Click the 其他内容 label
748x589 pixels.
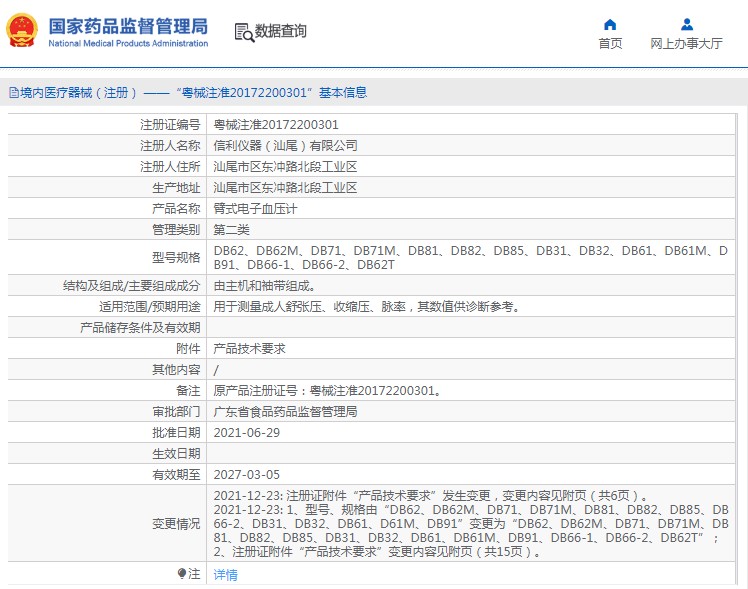click(x=176, y=370)
